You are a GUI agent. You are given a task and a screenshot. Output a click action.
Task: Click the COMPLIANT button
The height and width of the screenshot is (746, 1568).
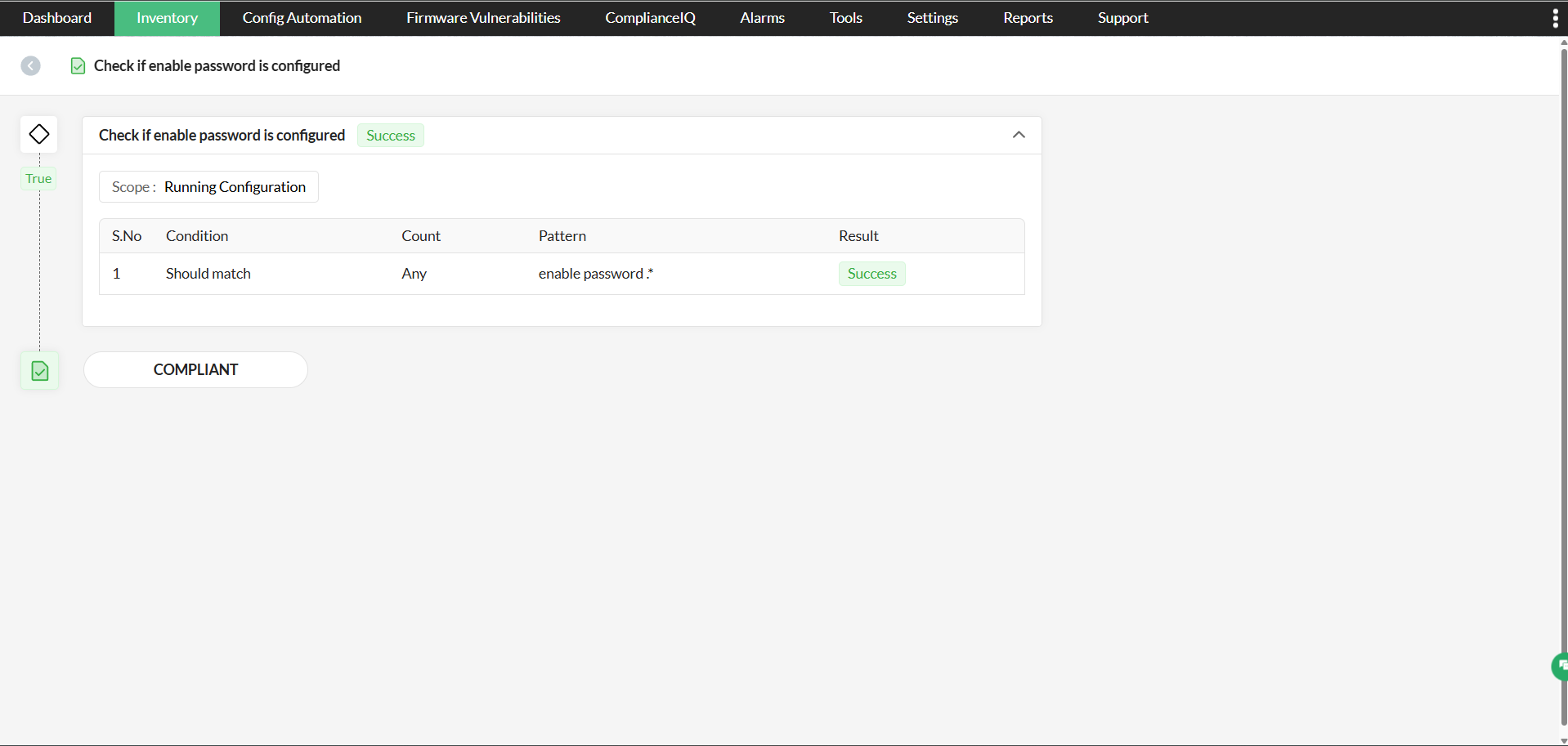(195, 369)
